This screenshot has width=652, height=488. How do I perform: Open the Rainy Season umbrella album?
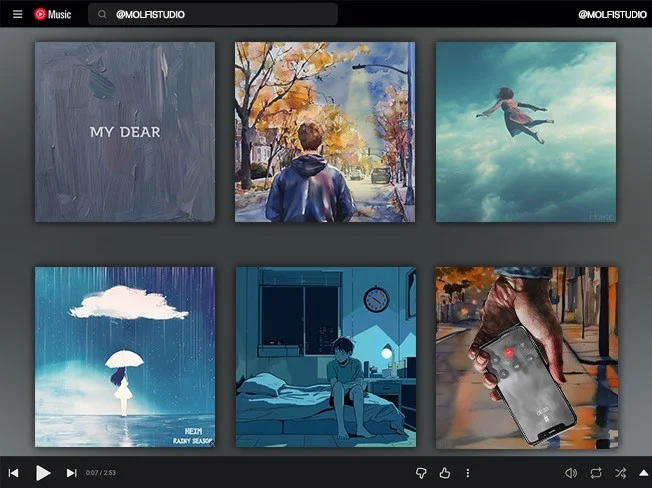tap(125, 357)
